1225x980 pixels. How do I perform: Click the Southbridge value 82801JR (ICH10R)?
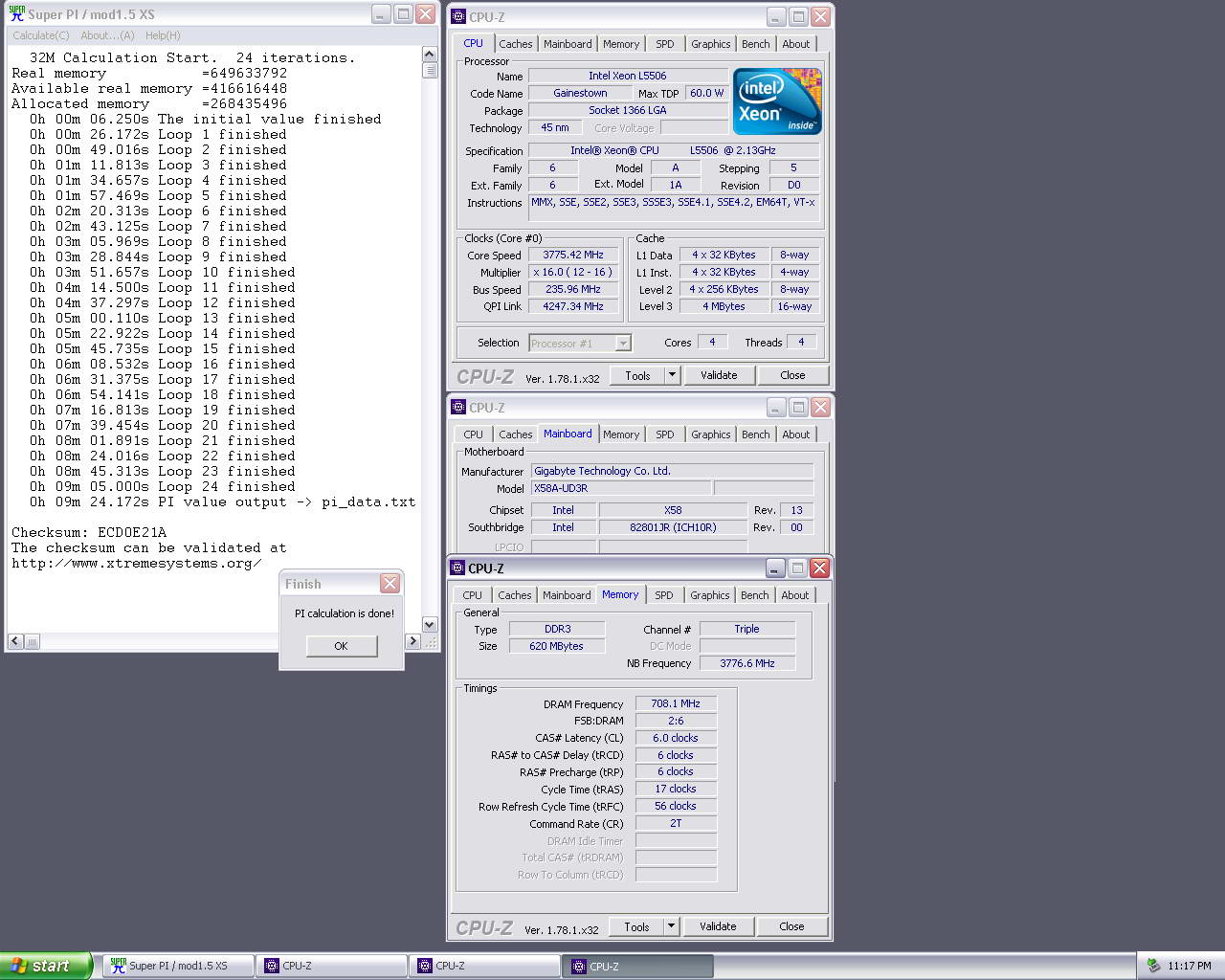click(x=673, y=527)
